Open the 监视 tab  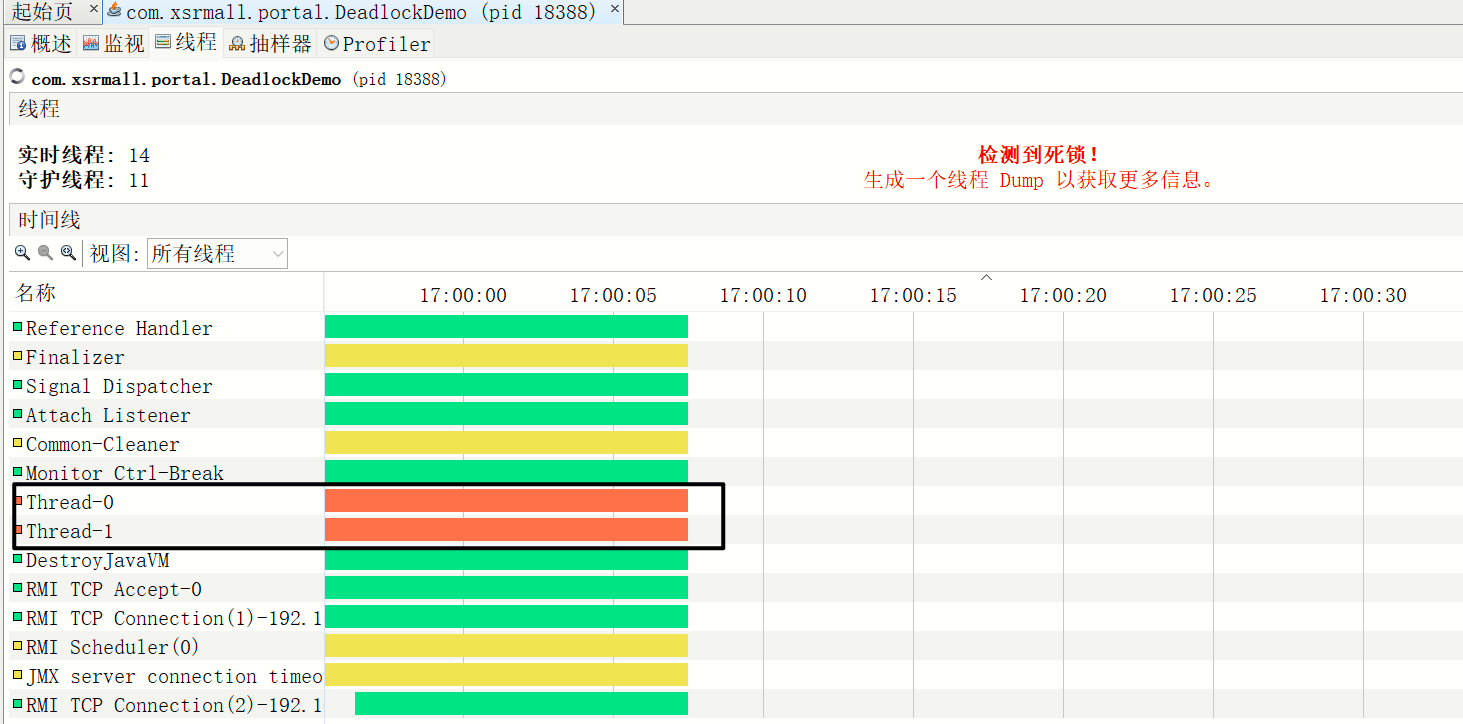(113, 44)
